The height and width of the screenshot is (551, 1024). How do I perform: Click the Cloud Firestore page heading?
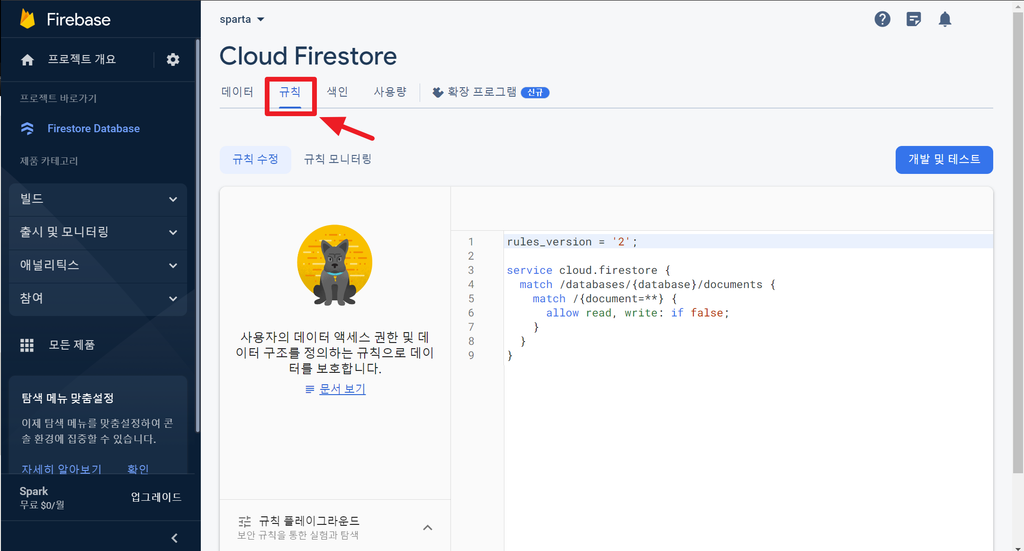(x=308, y=56)
